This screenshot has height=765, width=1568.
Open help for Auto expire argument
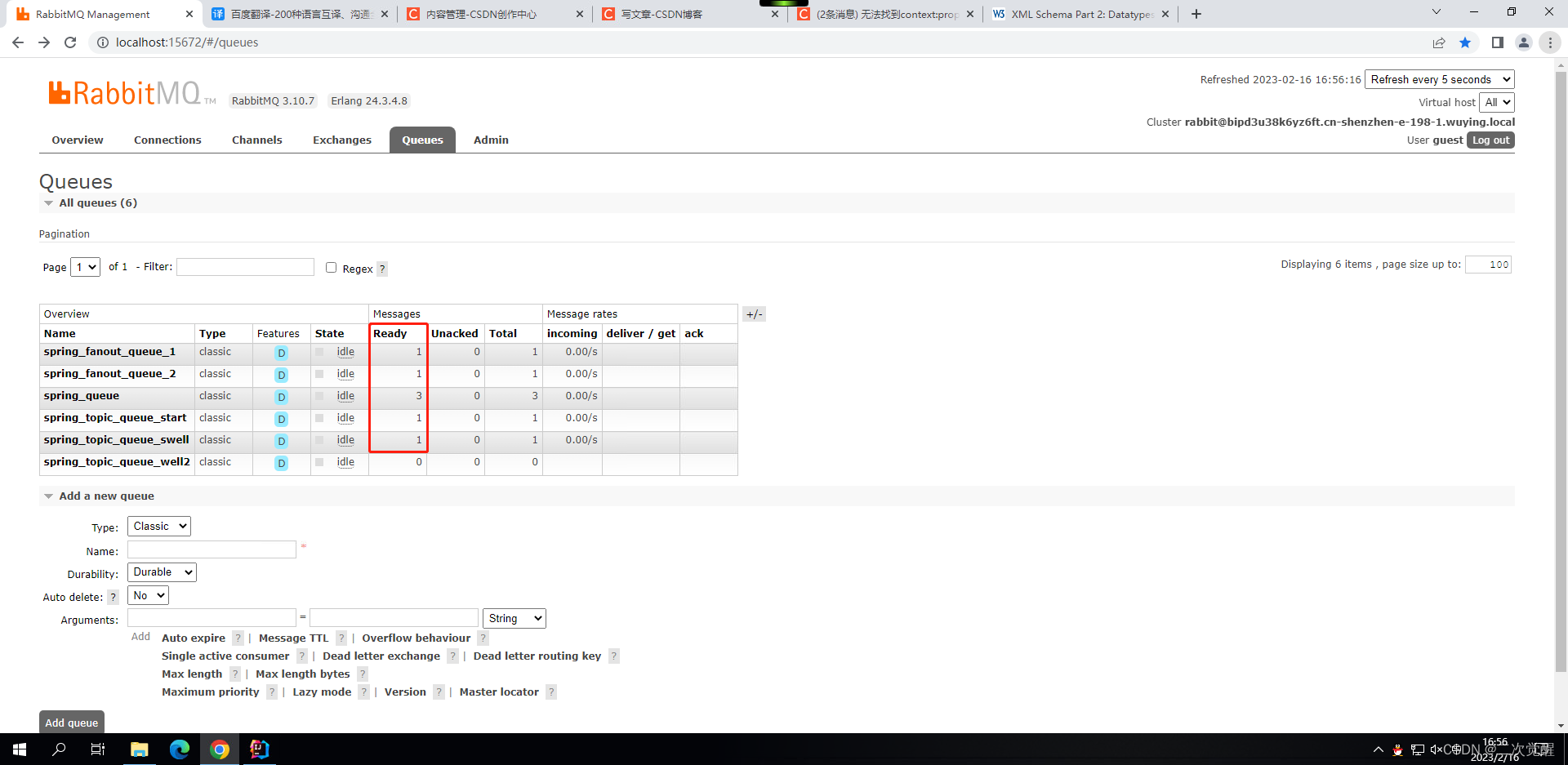pyautogui.click(x=238, y=638)
